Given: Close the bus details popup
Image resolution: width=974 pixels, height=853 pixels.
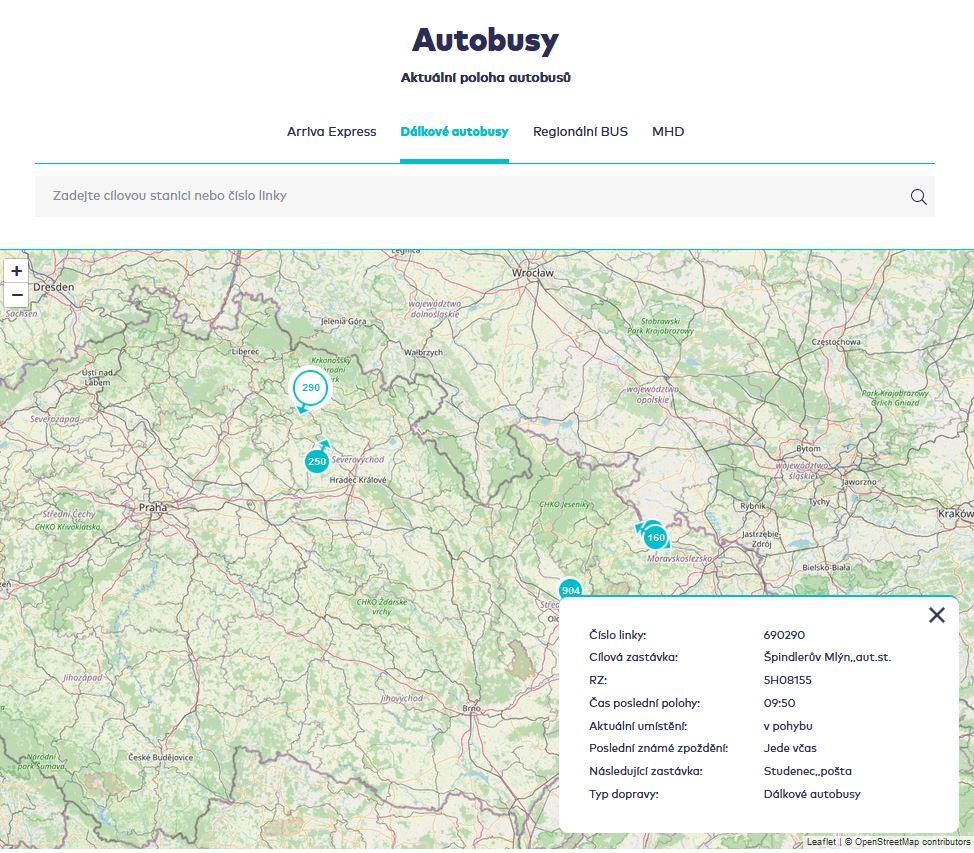Looking at the screenshot, I should pos(937,615).
